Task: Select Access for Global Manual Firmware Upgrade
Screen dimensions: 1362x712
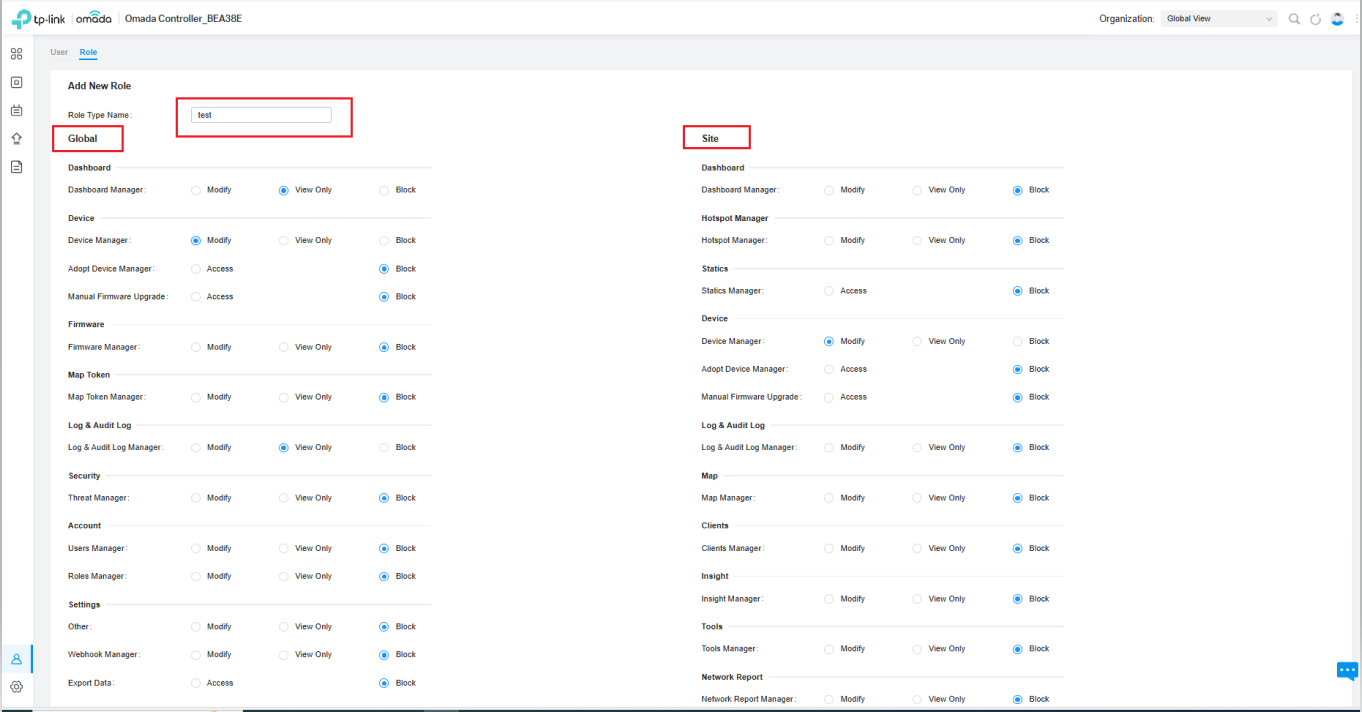Action: [195, 297]
